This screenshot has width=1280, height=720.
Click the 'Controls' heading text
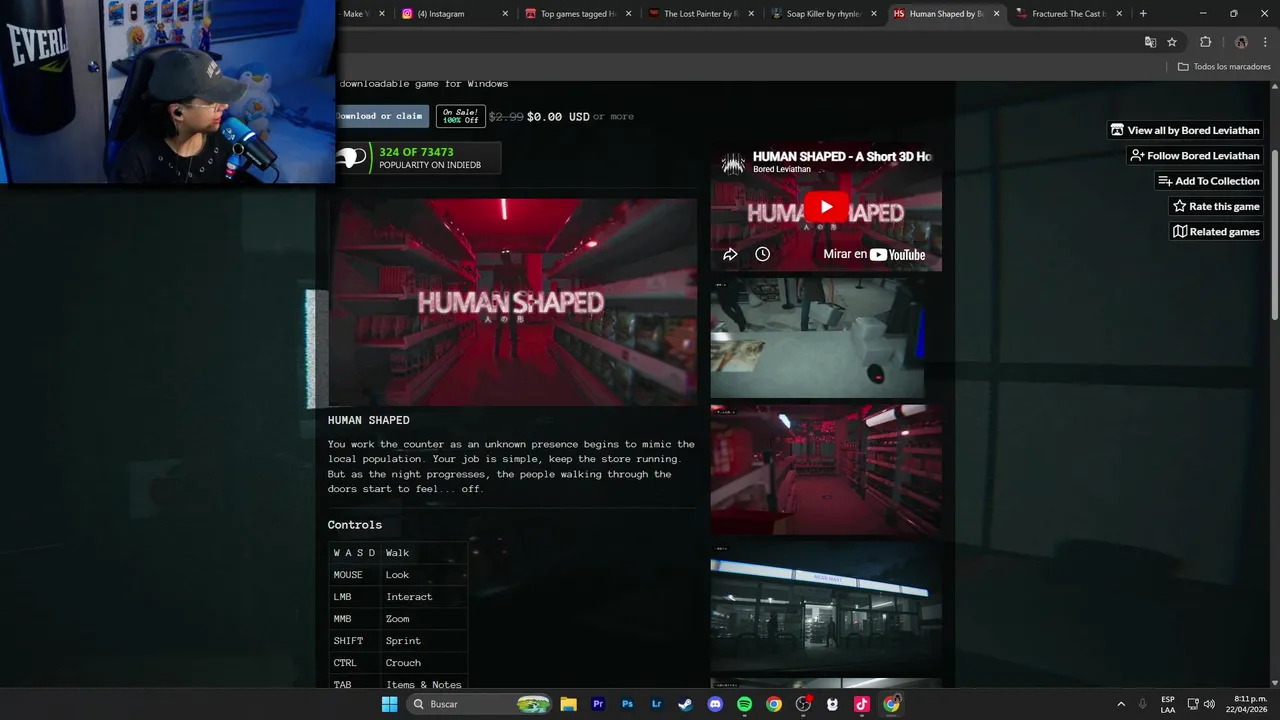(x=355, y=525)
